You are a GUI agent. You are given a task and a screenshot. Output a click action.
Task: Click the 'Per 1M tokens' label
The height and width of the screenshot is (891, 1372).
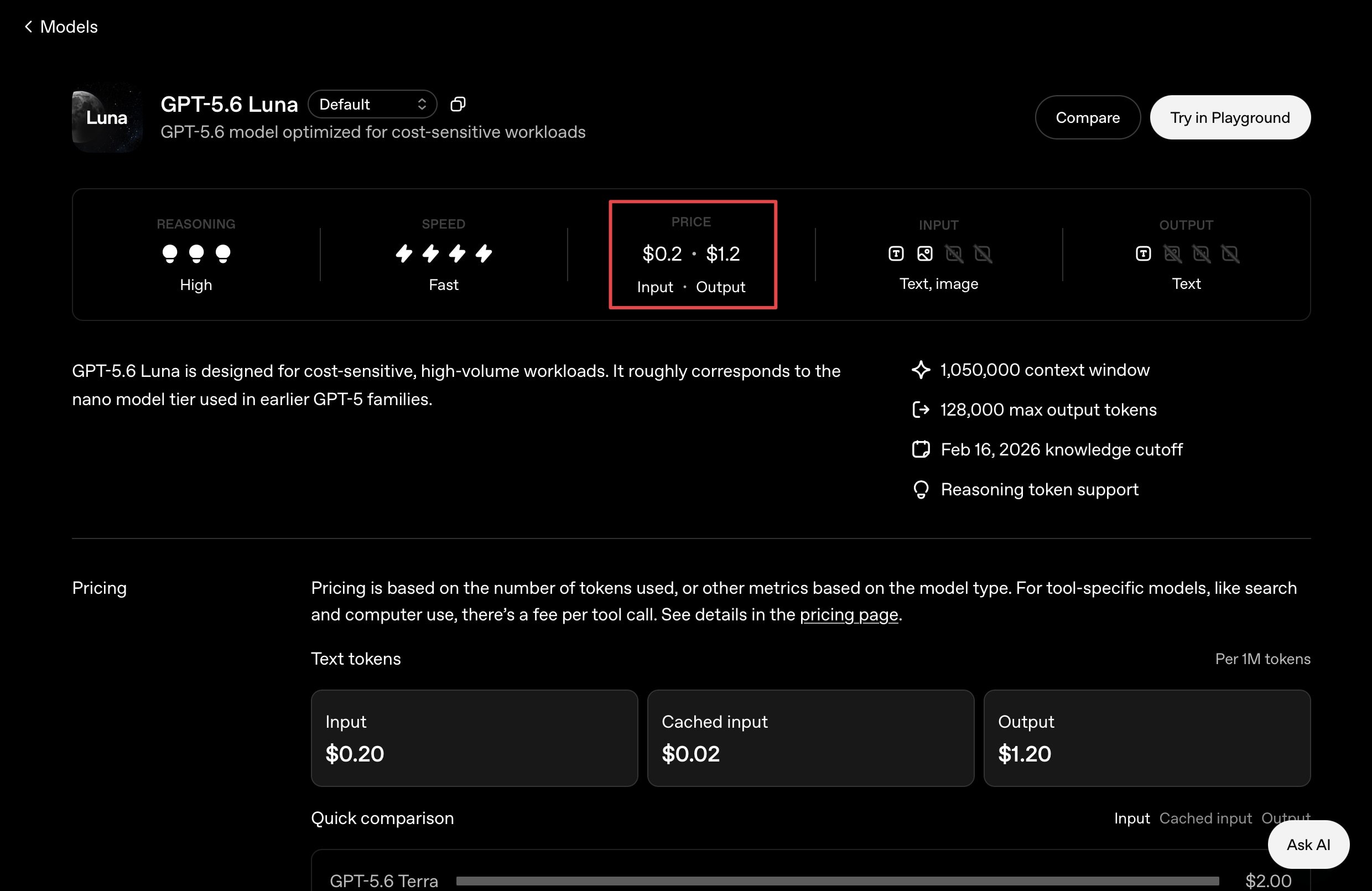click(1262, 659)
